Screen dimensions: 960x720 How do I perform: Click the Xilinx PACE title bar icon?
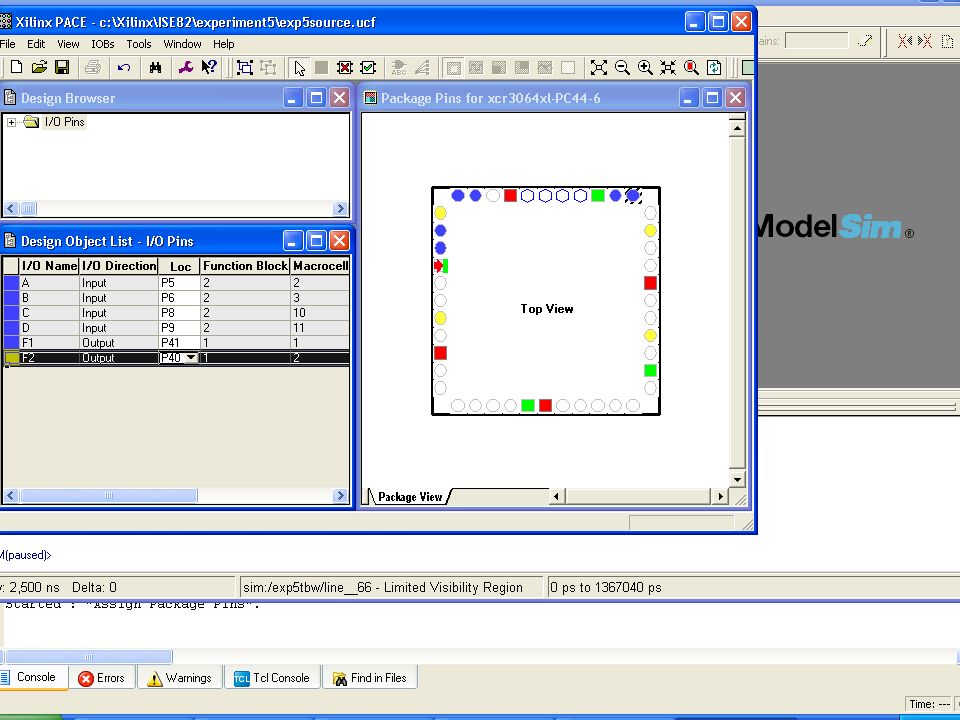click(x=6, y=22)
